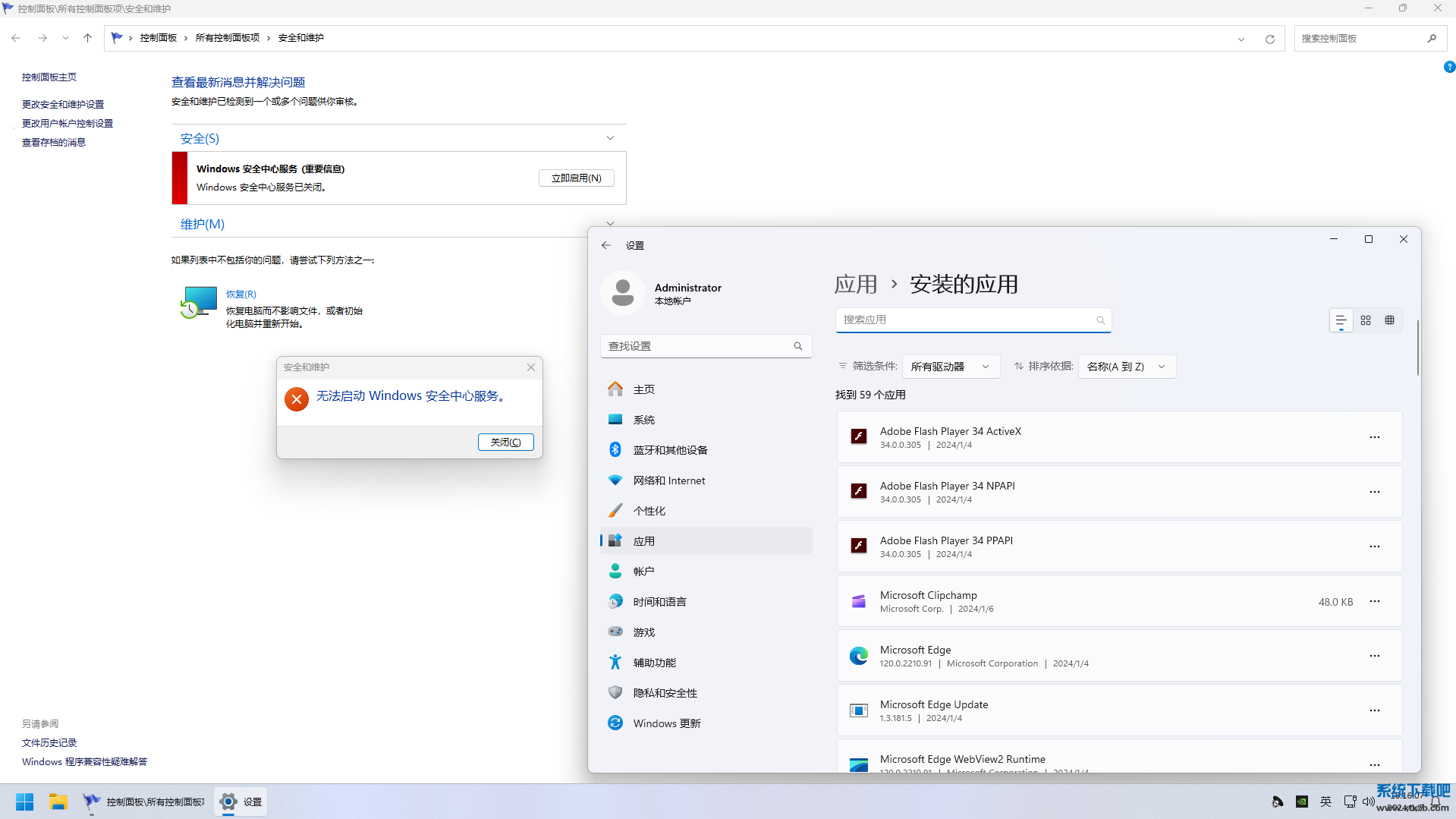Click 关闭(C) in the error dialog
Image resolution: width=1456 pixels, height=819 pixels.
point(505,442)
